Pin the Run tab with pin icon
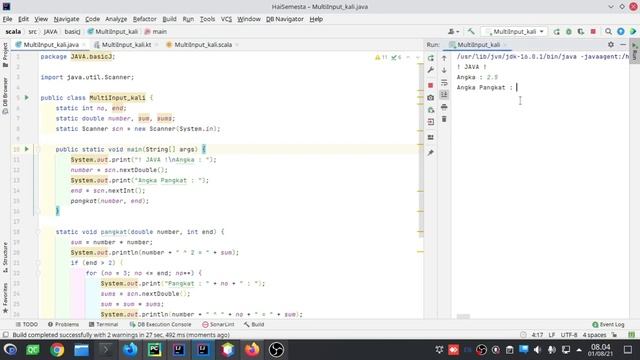Viewport: 640px width, 360px height. tap(431, 153)
